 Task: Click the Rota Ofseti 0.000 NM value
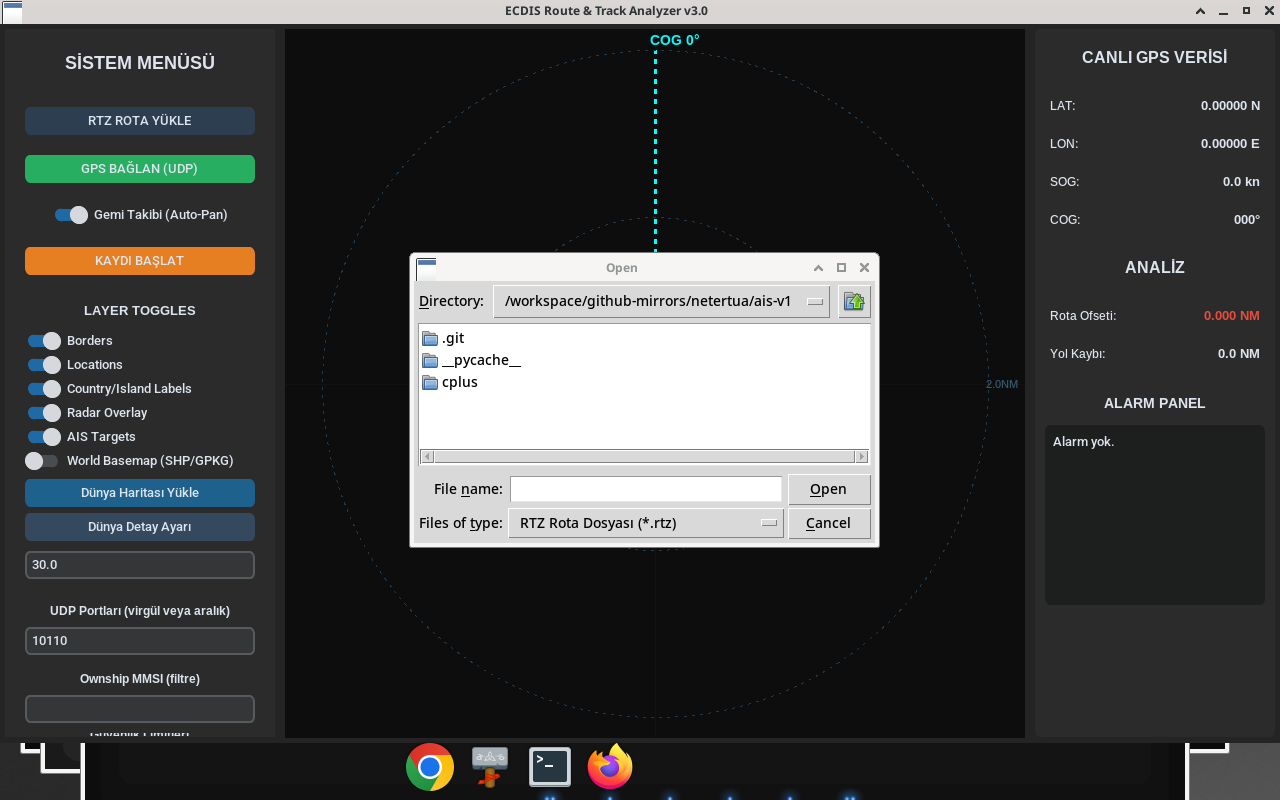1232,315
